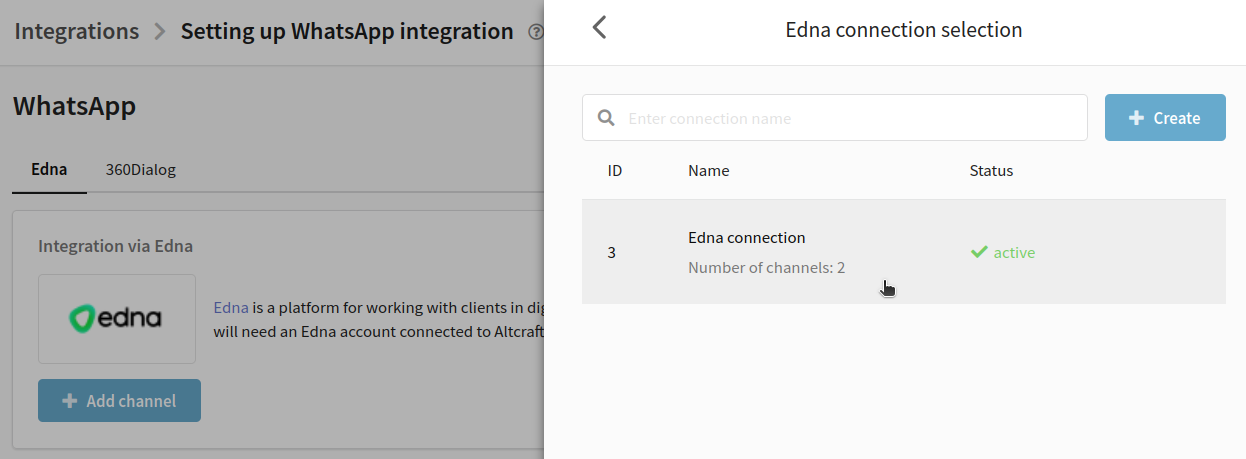Click the 'active' status text
1246x459 pixels.
[1014, 252]
